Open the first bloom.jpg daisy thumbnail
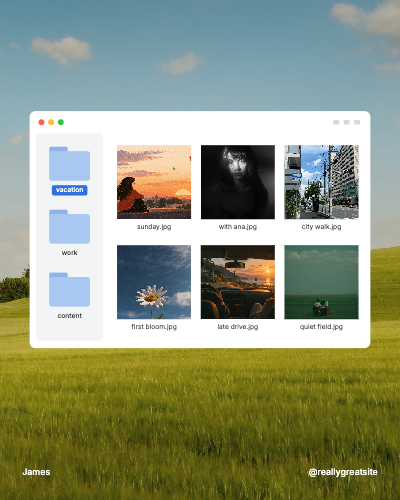 click(x=154, y=282)
